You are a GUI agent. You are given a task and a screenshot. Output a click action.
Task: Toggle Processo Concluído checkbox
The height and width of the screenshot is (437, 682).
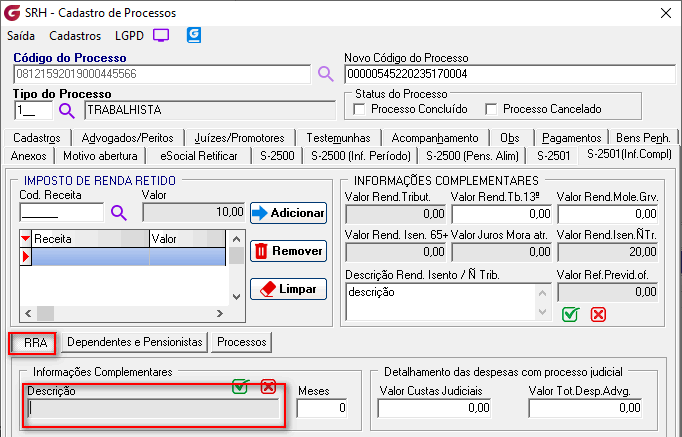(359, 109)
